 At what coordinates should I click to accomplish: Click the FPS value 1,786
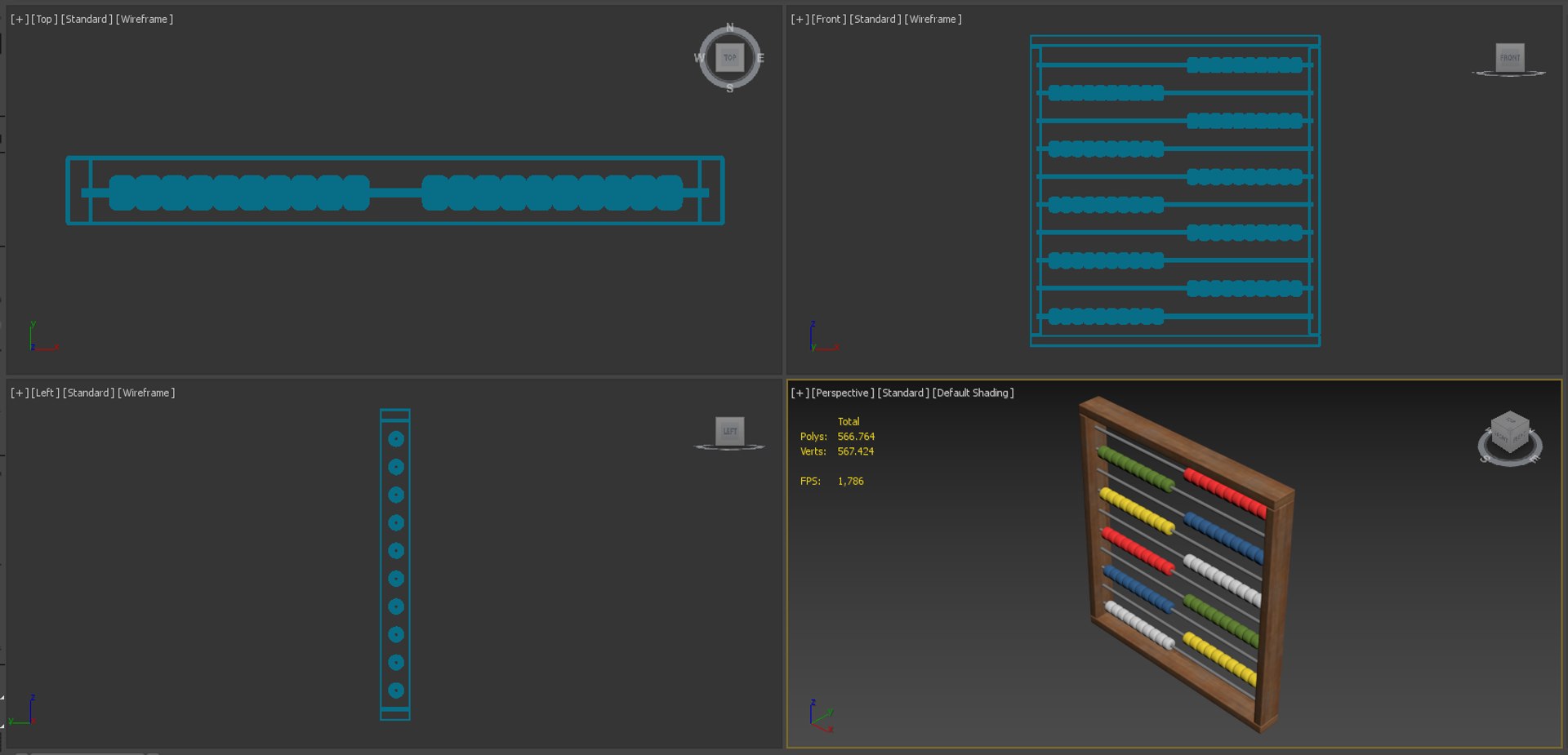[850, 482]
